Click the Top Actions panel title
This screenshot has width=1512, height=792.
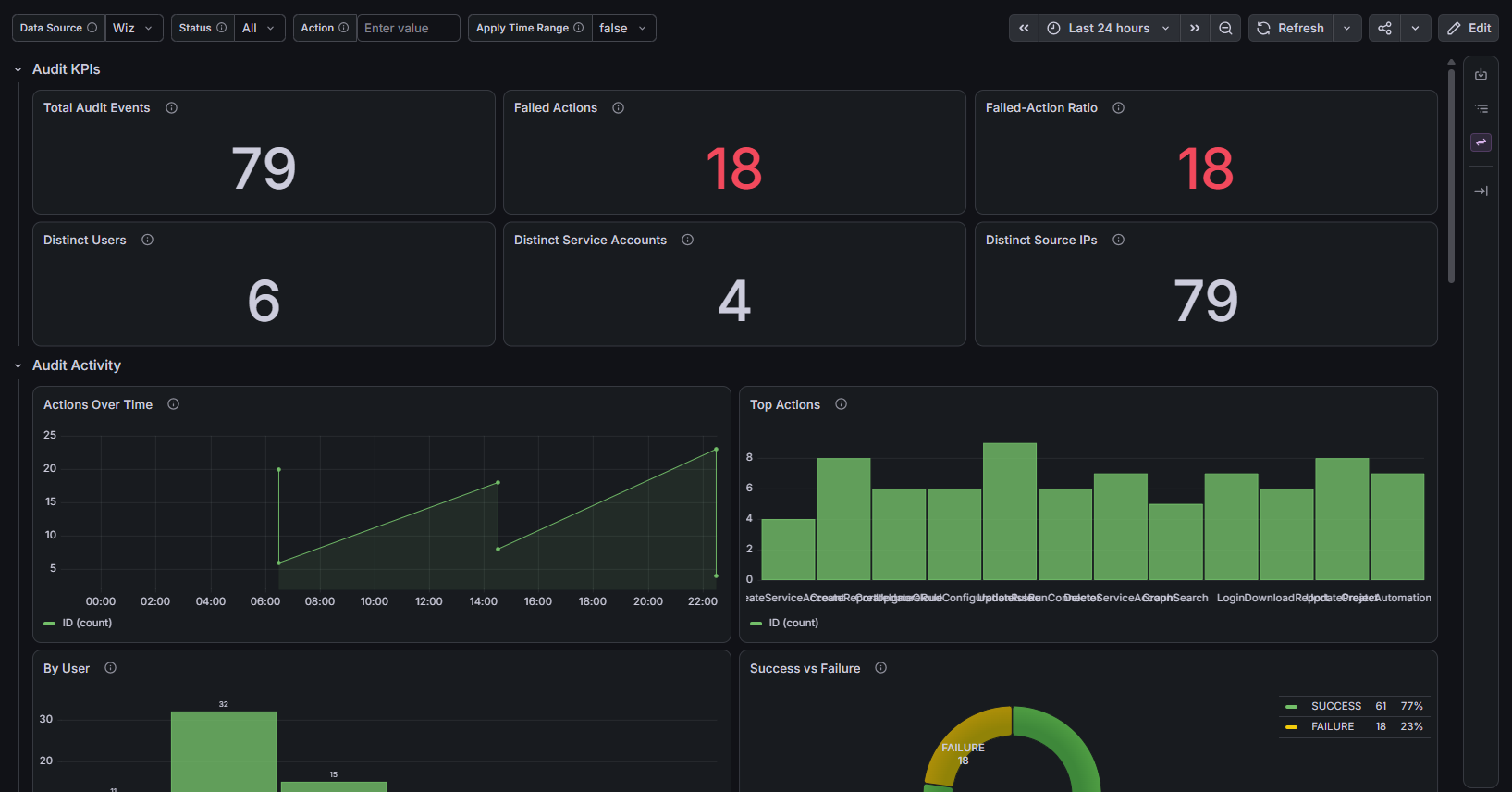785,404
